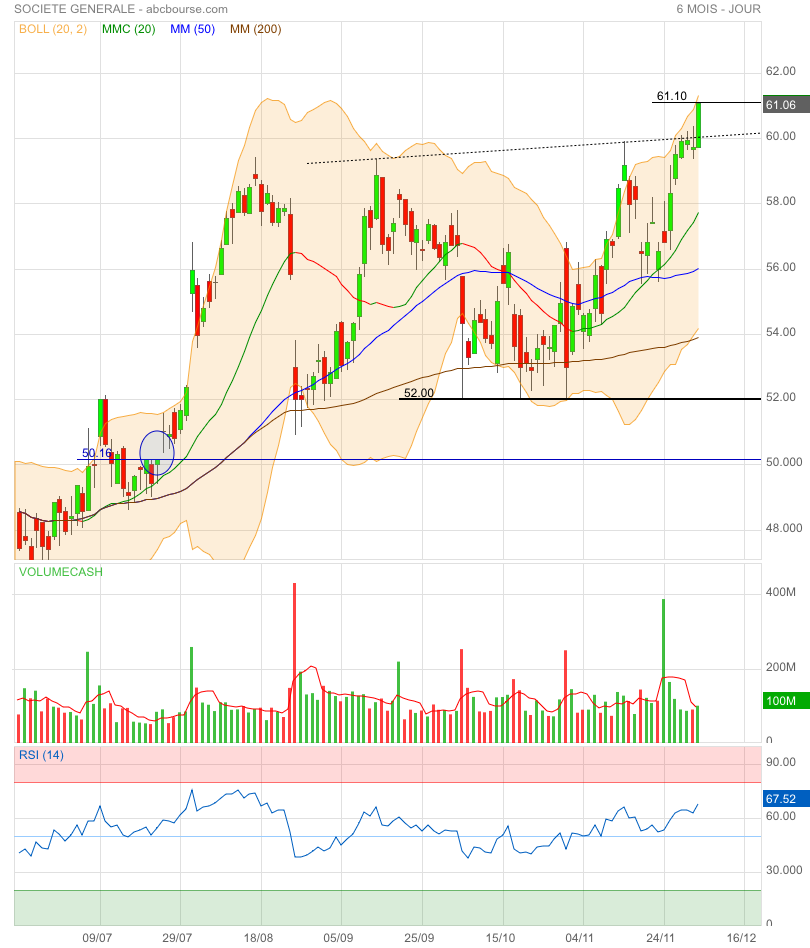Click the 50.000 price axis label
Screen dimensions: 810x948
pyautogui.click(x=783, y=462)
